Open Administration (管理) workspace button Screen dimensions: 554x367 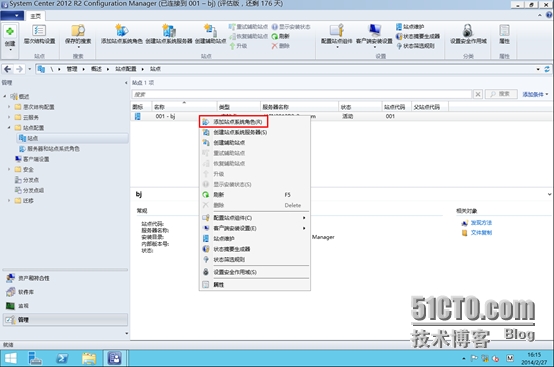coord(65,320)
